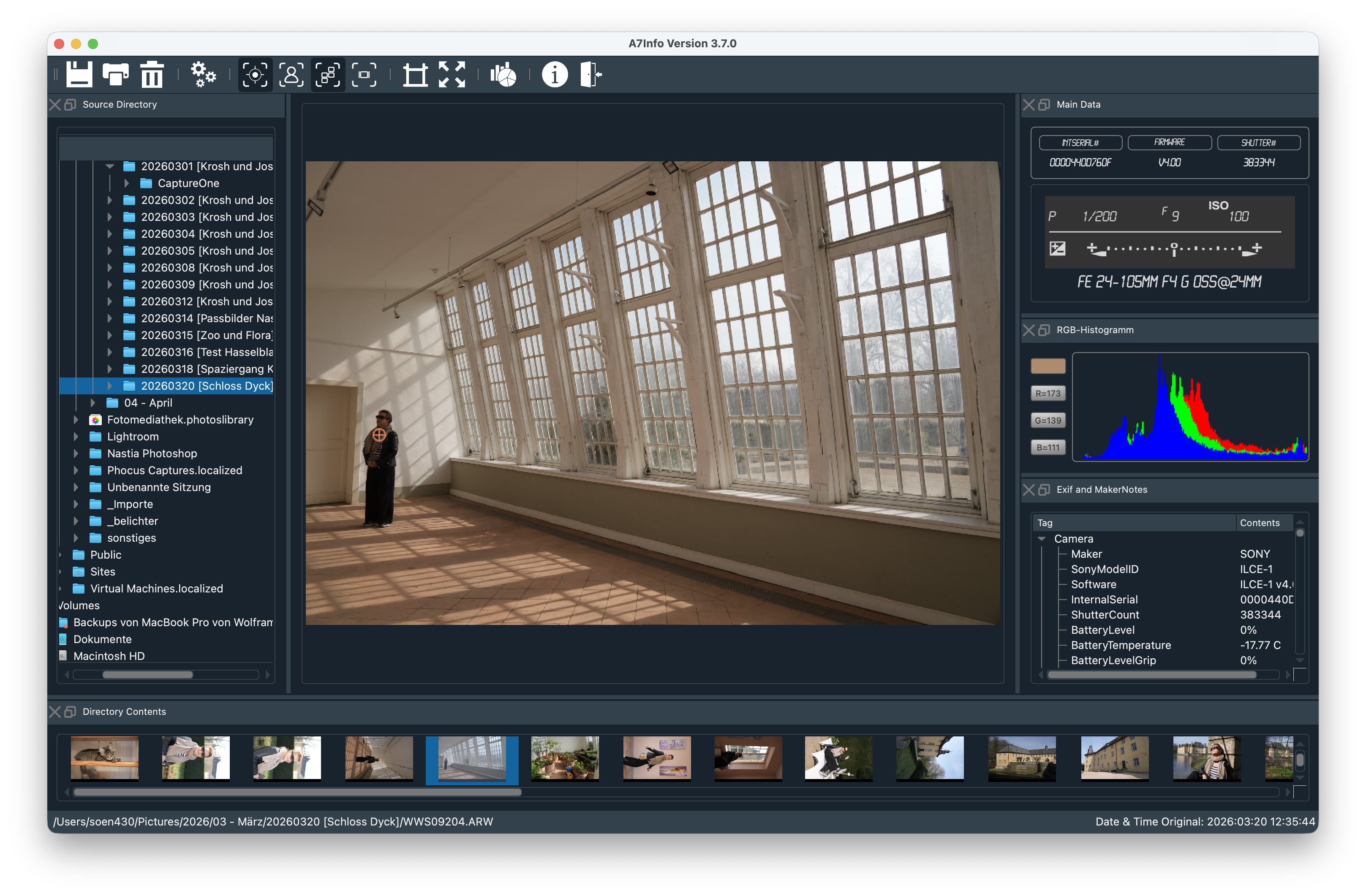Click the Contents column header
The height and width of the screenshot is (896, 1366).
pos(1259,523)
